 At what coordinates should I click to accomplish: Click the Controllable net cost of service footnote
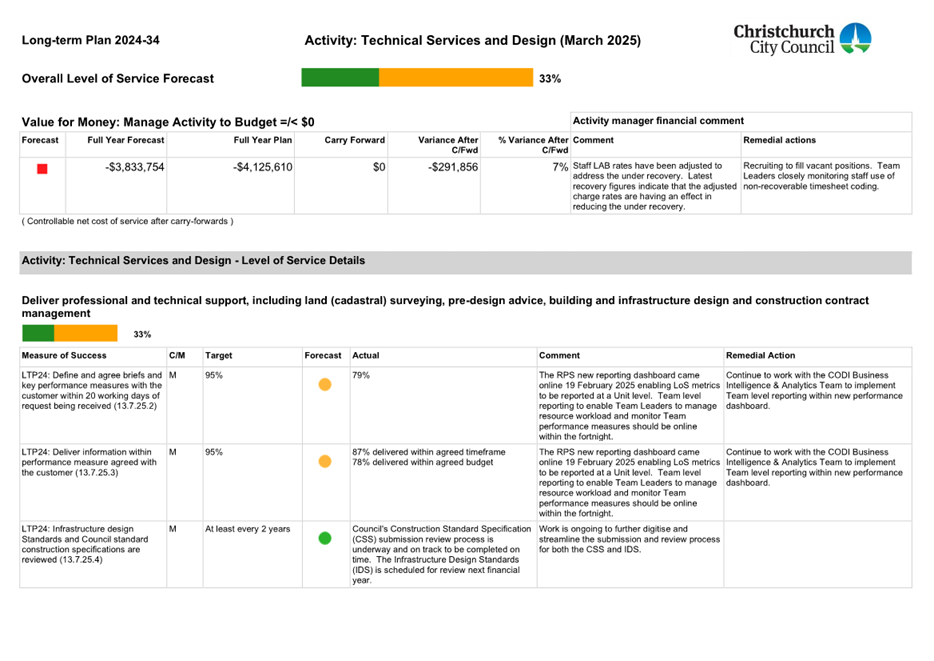click(127, 221)
